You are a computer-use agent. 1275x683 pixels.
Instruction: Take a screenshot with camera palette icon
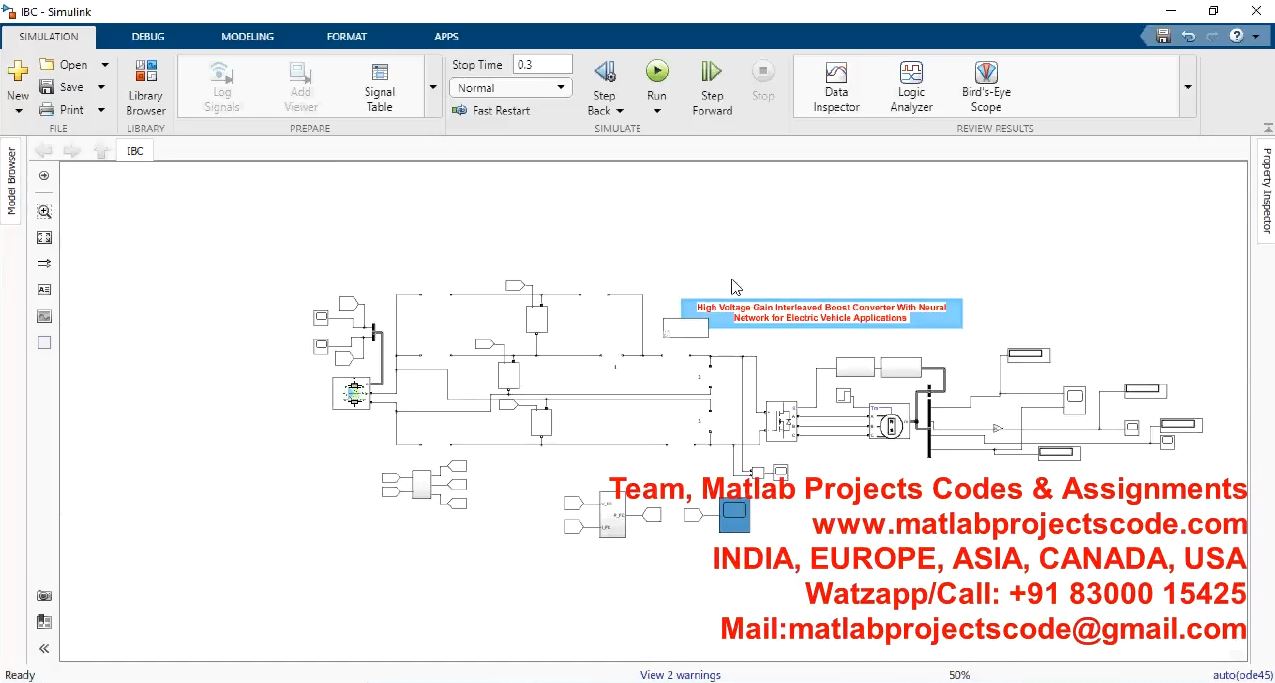(44, 595)
